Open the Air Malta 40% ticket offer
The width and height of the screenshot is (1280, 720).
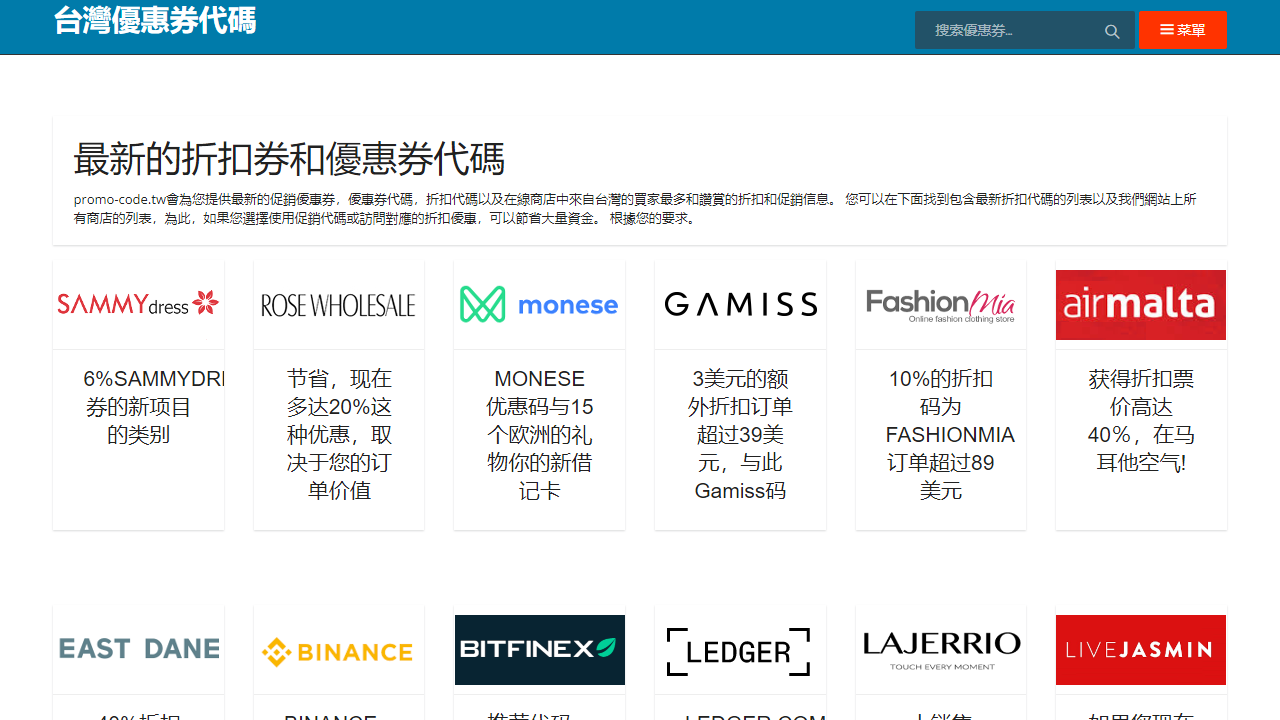click(1141, 421)
